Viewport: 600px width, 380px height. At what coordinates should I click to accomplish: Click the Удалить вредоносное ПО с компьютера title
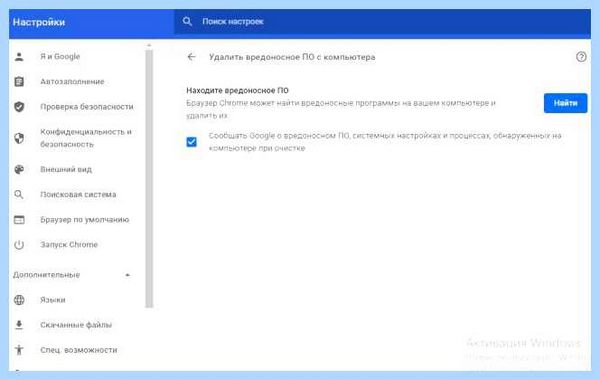292,57
